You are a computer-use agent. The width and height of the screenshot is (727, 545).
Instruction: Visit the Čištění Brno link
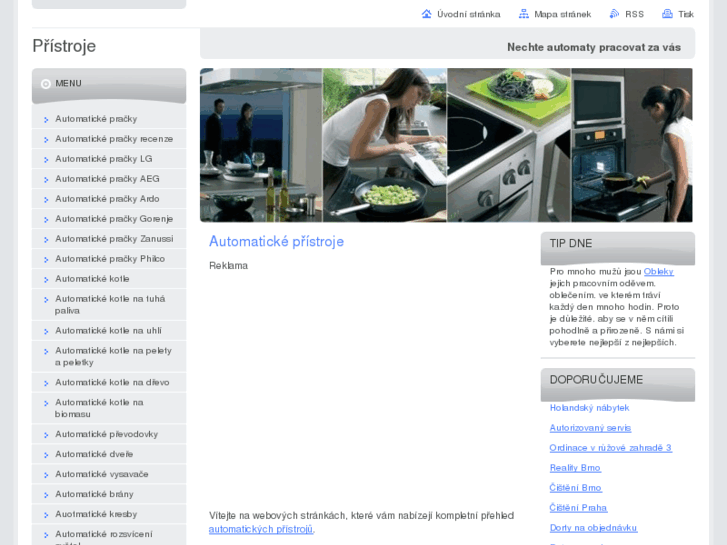[575, 487]
